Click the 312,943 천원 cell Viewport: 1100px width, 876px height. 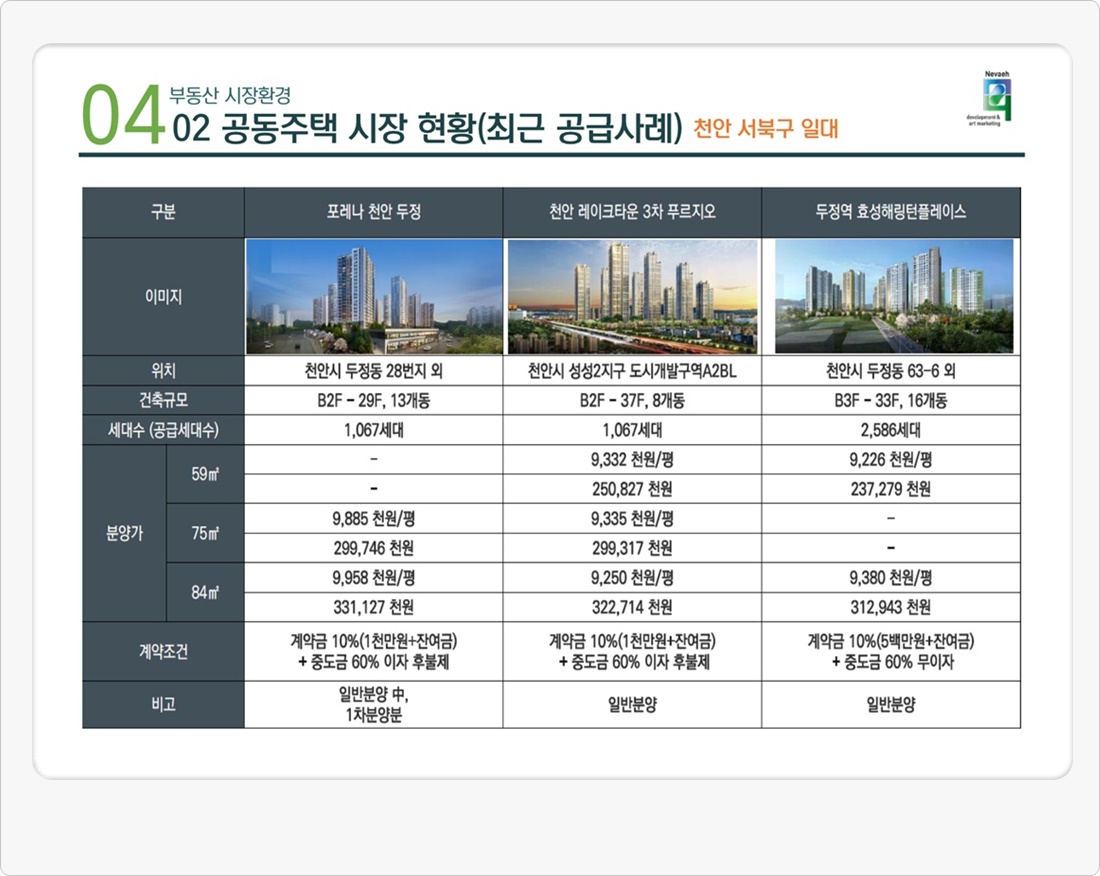[x=891, y=607]
